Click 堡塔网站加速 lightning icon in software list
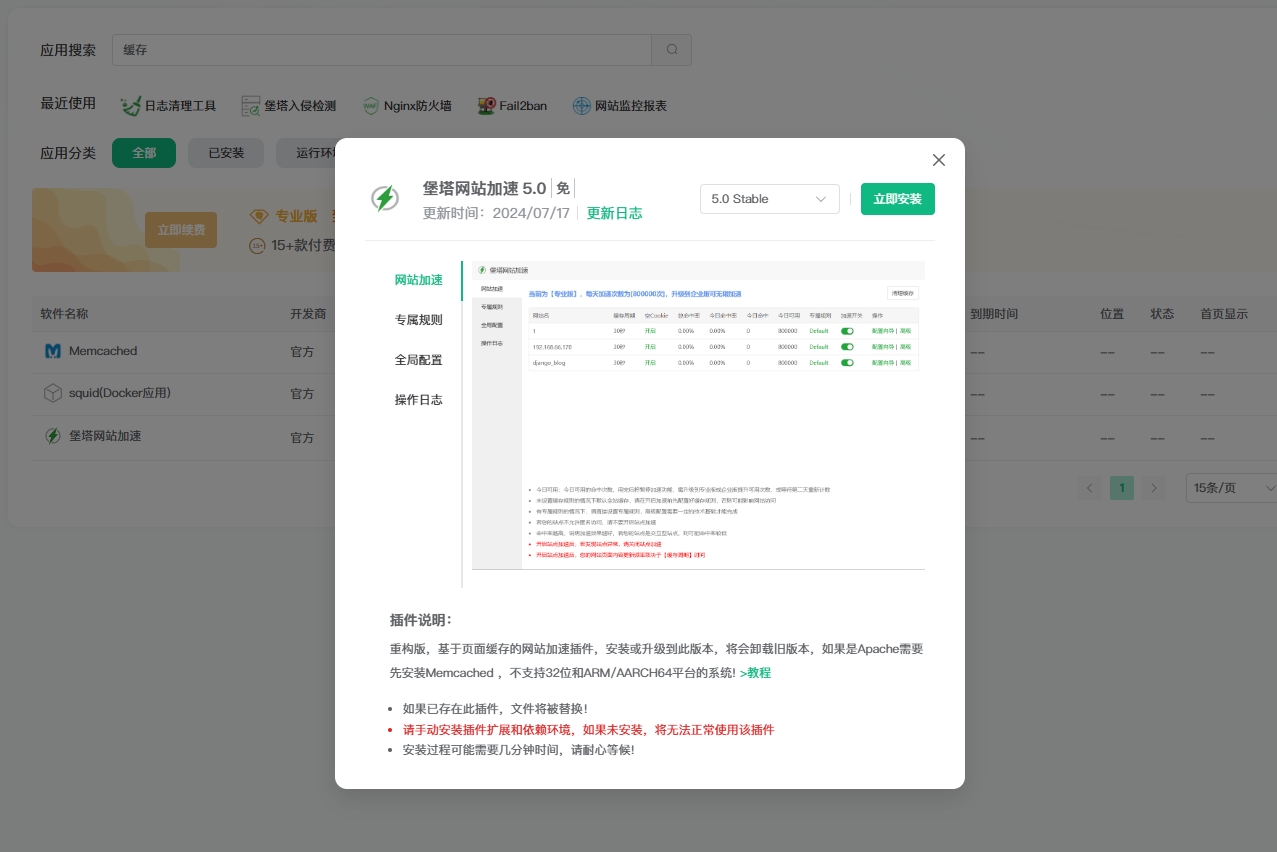The width and height of the screenshot is (1277, 852). click(53, 436)
